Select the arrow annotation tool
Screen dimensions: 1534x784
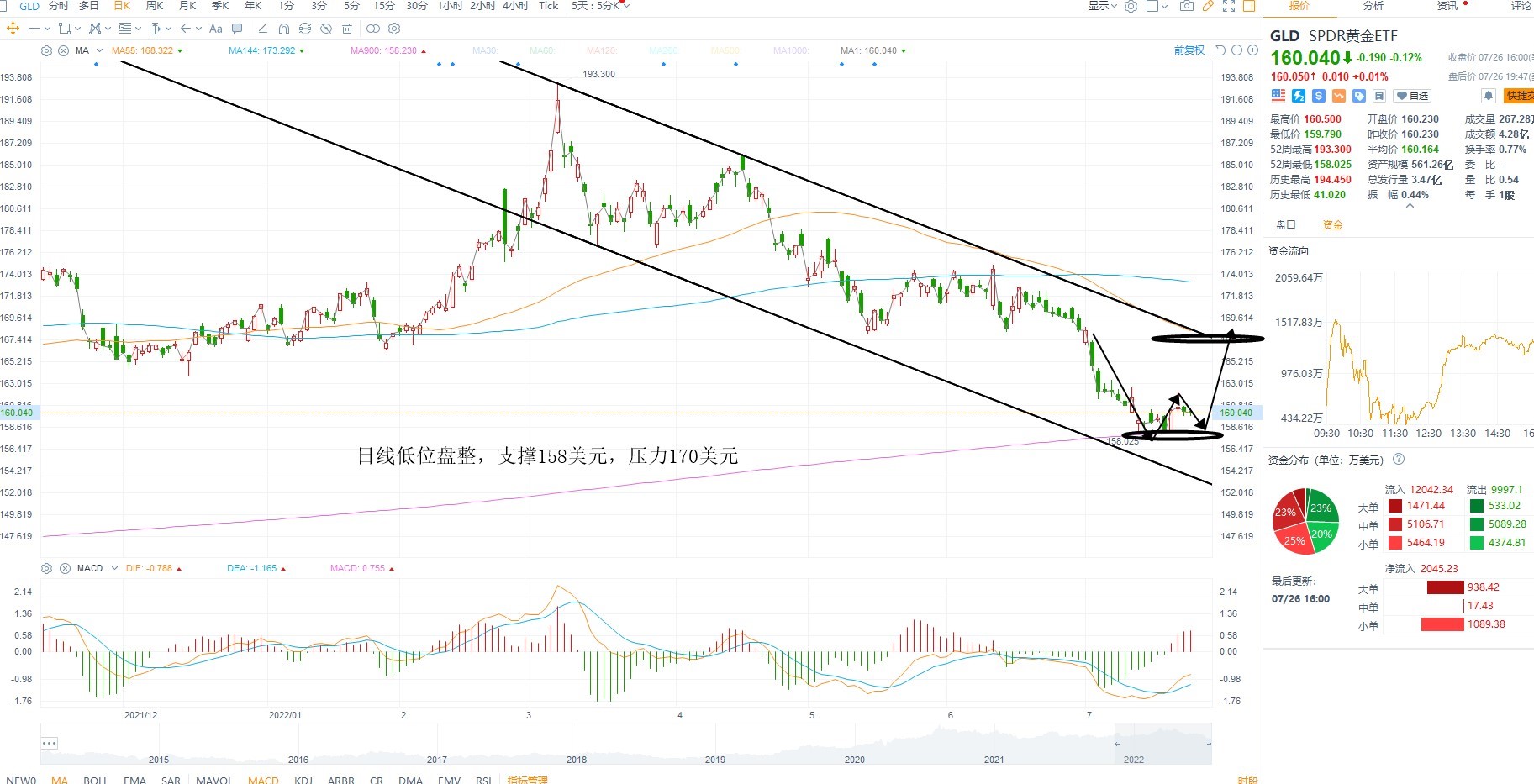(x=186, y=29)
